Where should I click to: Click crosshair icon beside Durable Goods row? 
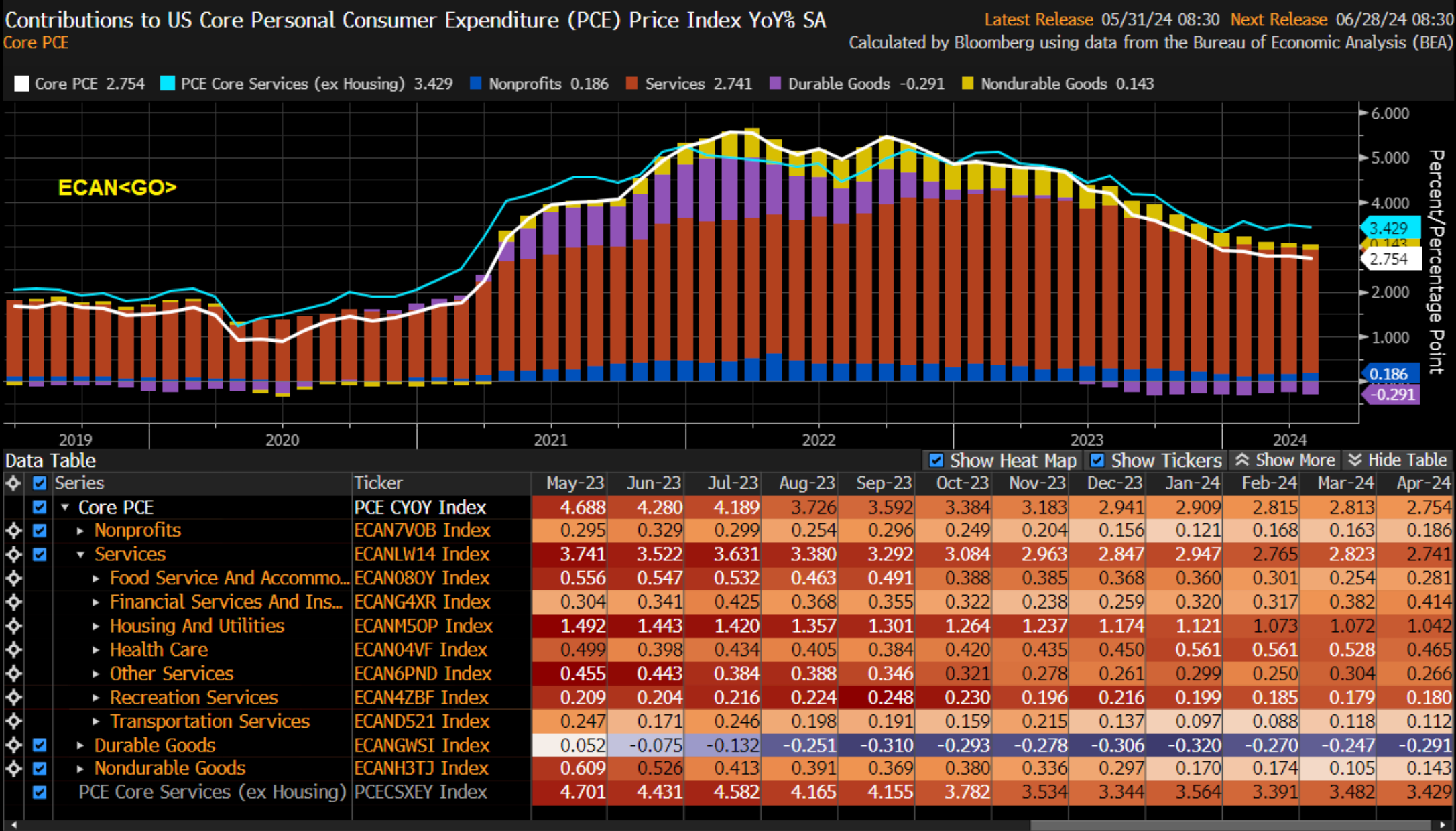tap(13, 745)
